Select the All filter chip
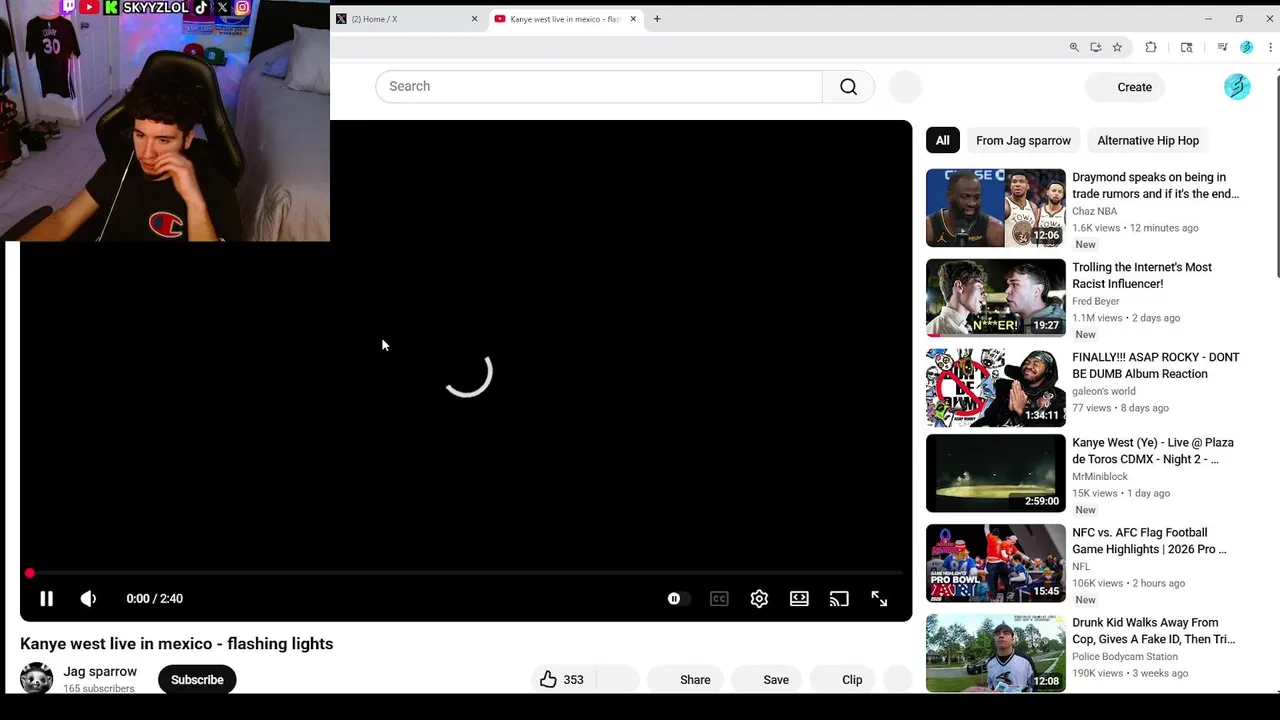 tap(943, 140)
